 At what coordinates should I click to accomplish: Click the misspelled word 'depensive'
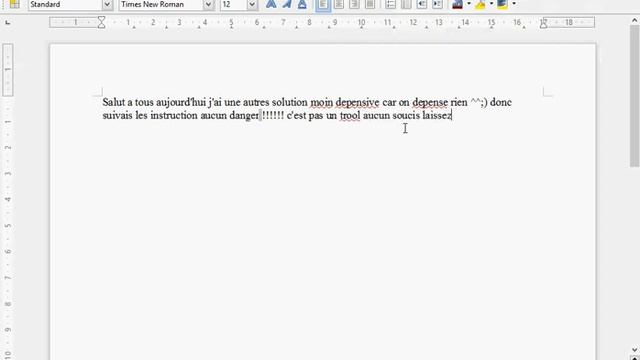[x=358, y=102]
